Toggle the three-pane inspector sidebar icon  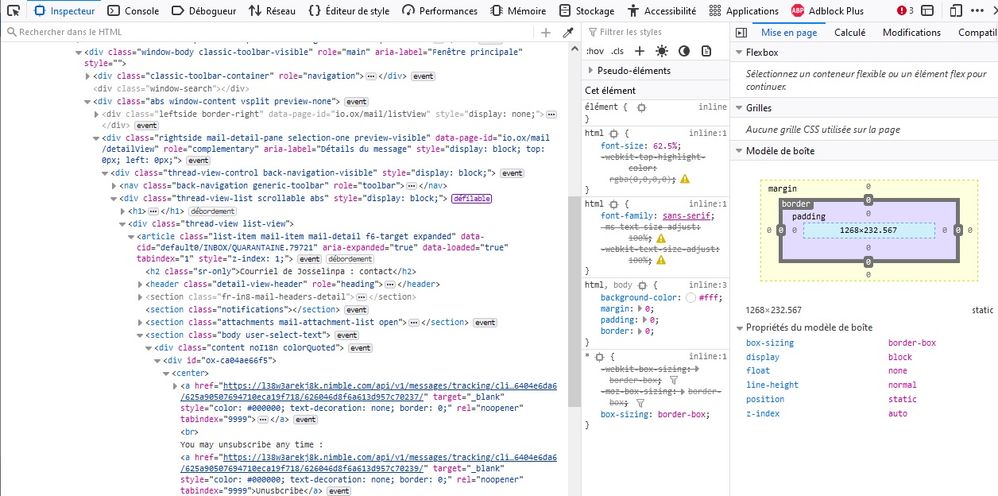point(741,32)
